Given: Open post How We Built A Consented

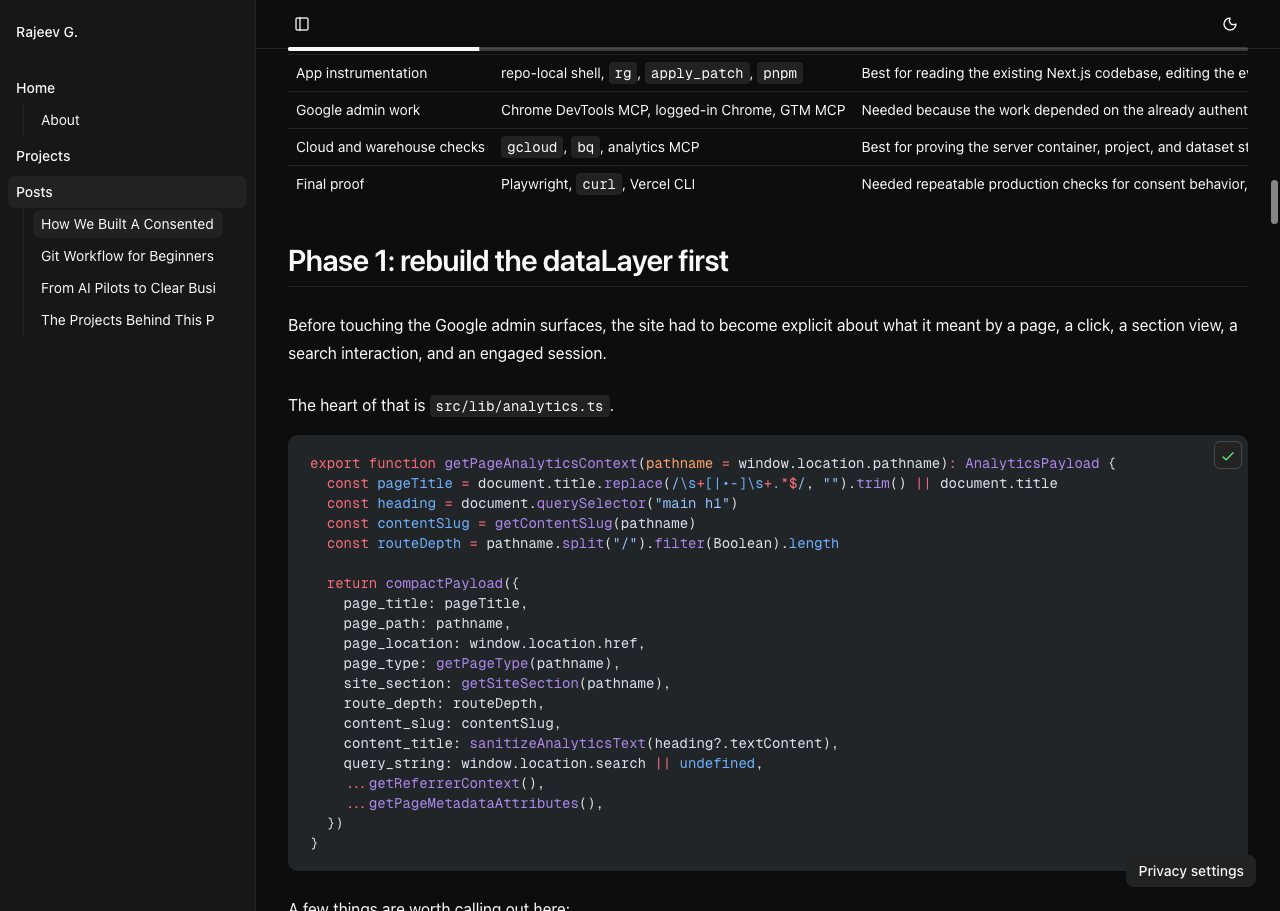Looking at the screenshot, I should point(127,224).
